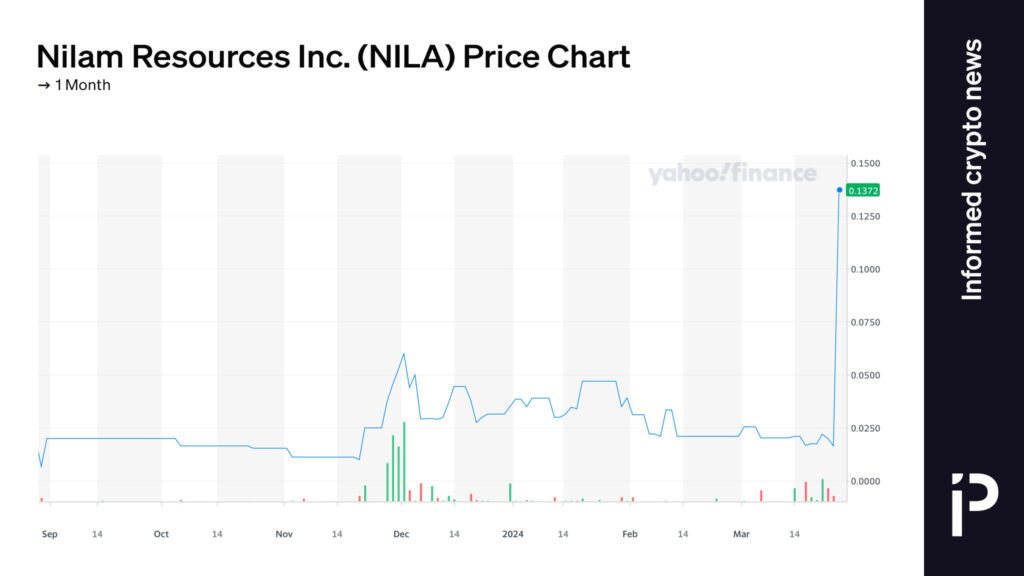Select the Oct axis label
The width and height of the screenshot is (1024, 576).
click(161, 534)
